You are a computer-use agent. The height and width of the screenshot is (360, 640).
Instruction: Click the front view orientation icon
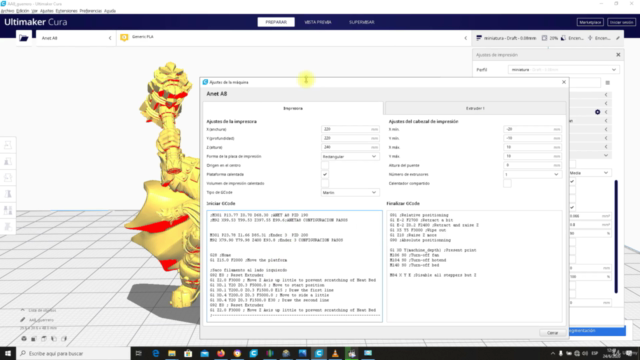[34, 339]
